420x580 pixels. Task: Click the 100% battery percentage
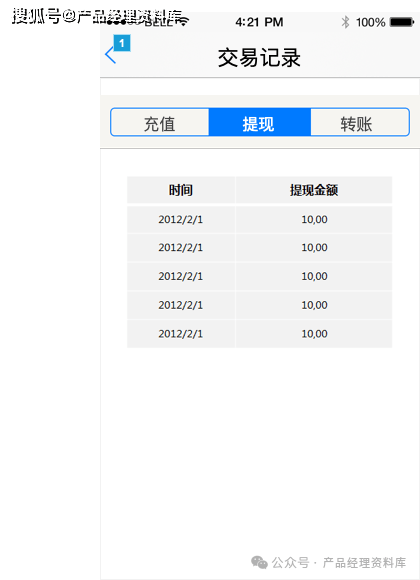(x=370, y=22)
